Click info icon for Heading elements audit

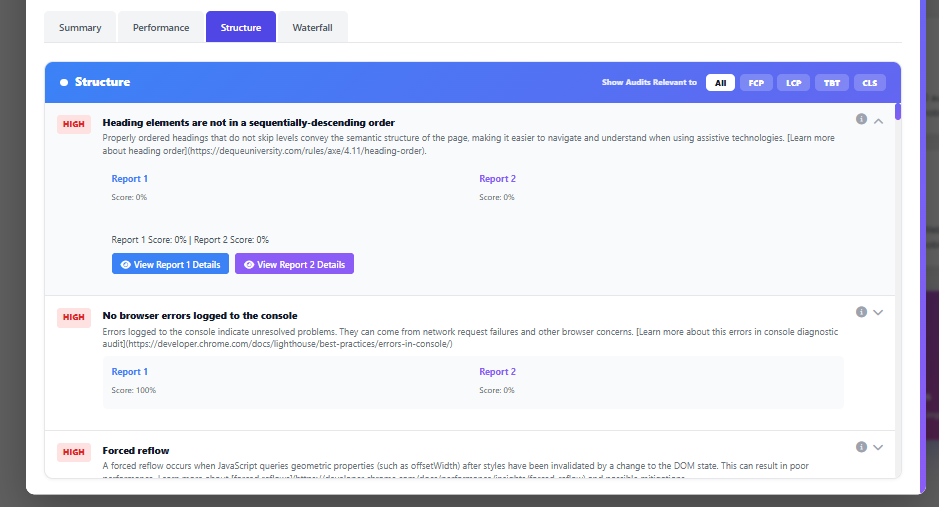point(861,119)
